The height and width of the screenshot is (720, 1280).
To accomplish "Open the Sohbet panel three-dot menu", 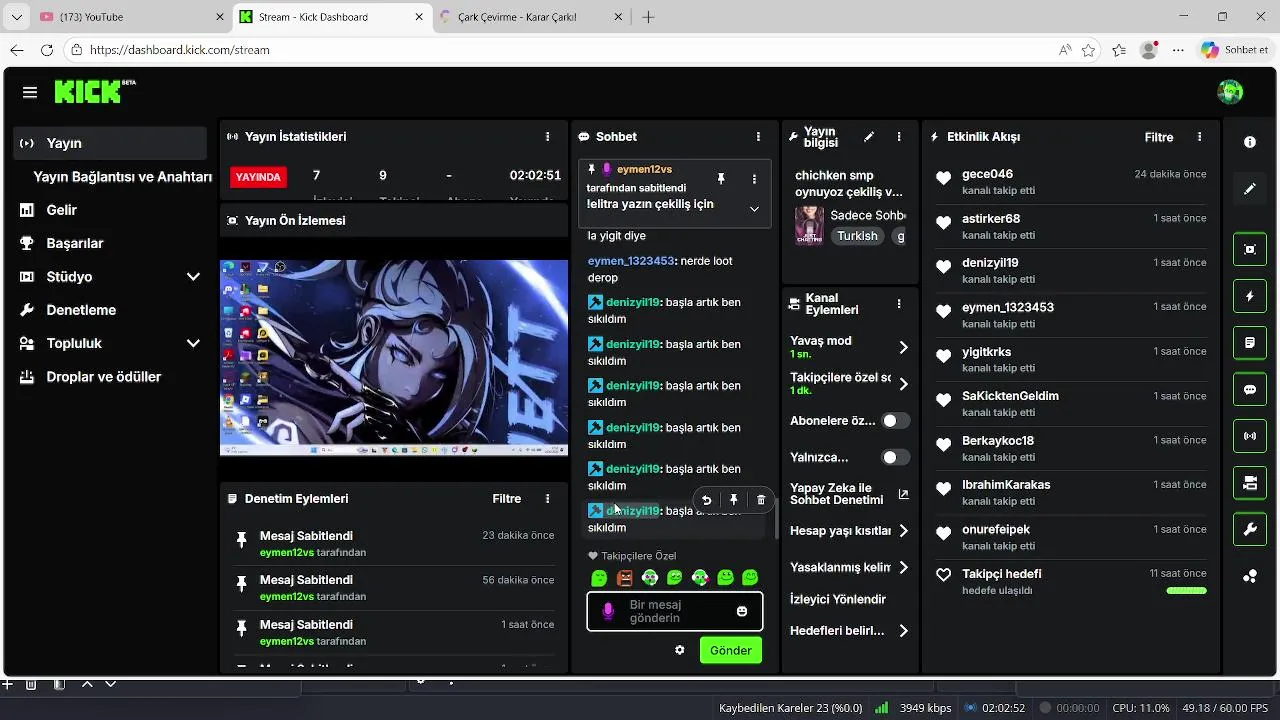I will (758, 136).
